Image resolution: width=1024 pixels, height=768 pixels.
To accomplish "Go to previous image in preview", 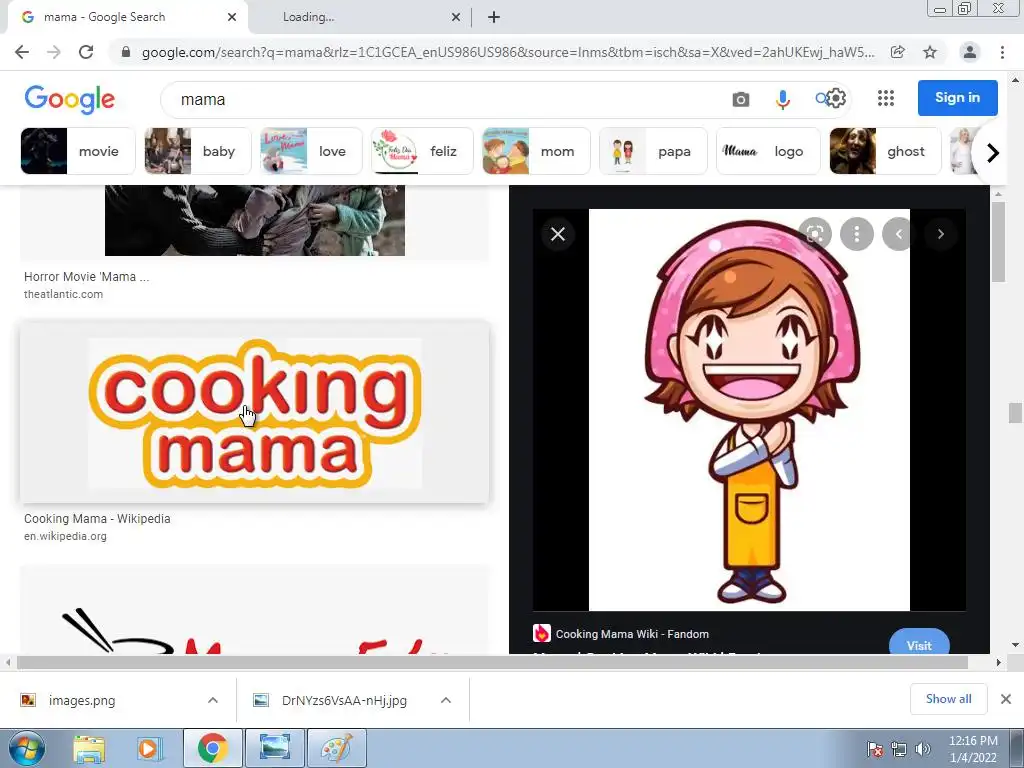I will click(x=899, y=234).
